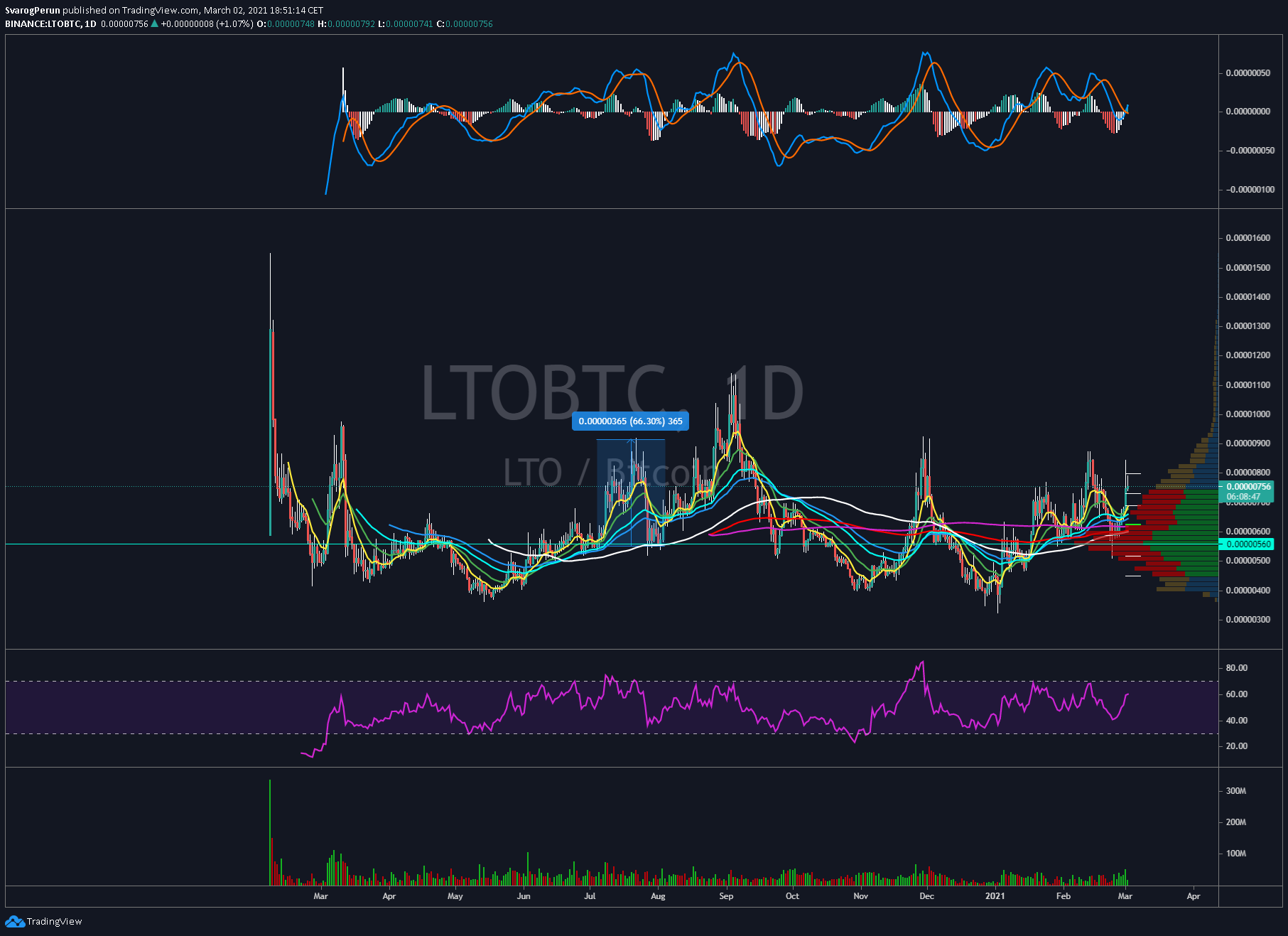This screenshot has height=936, width=1288.
Task: Click the close value C:0.00000756
Action: pos(464,23)
